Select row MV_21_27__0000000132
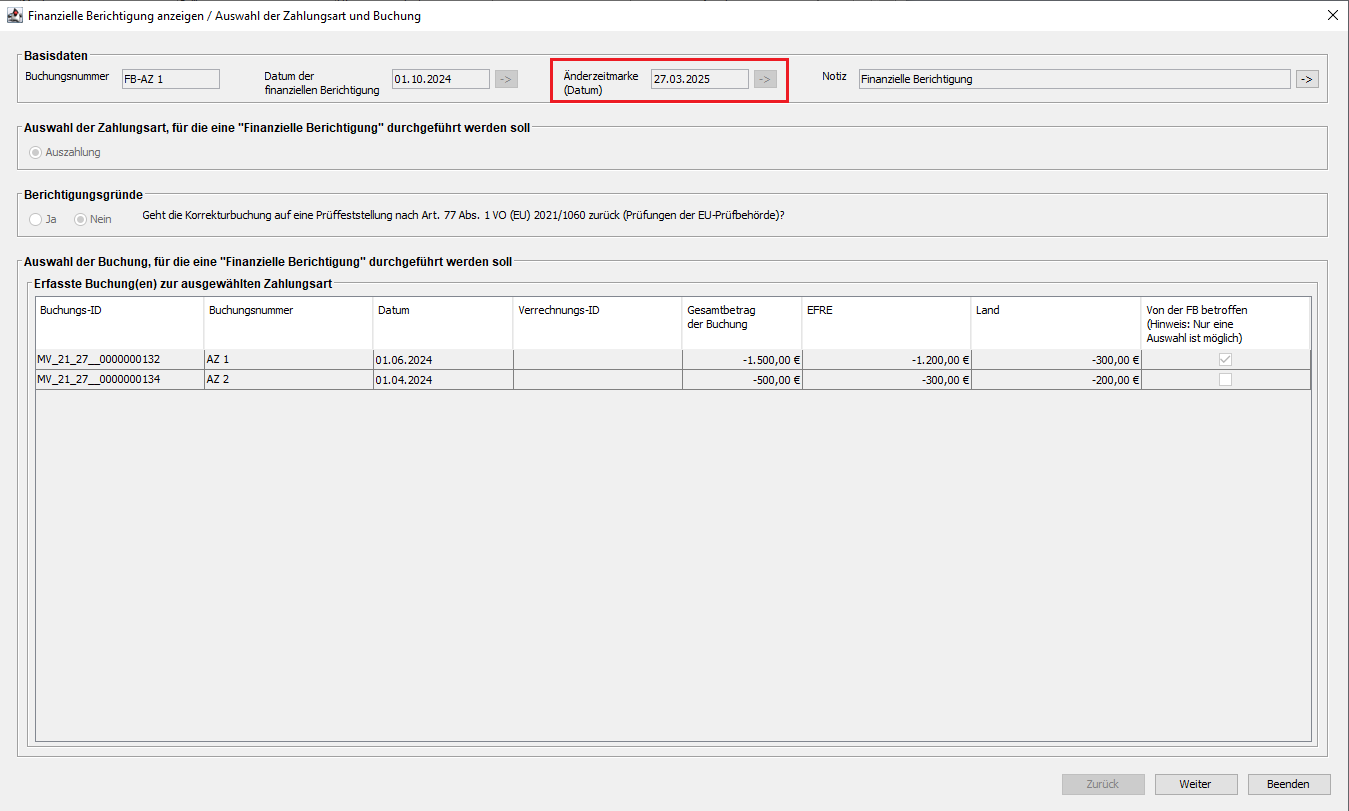 coord(119,360)
